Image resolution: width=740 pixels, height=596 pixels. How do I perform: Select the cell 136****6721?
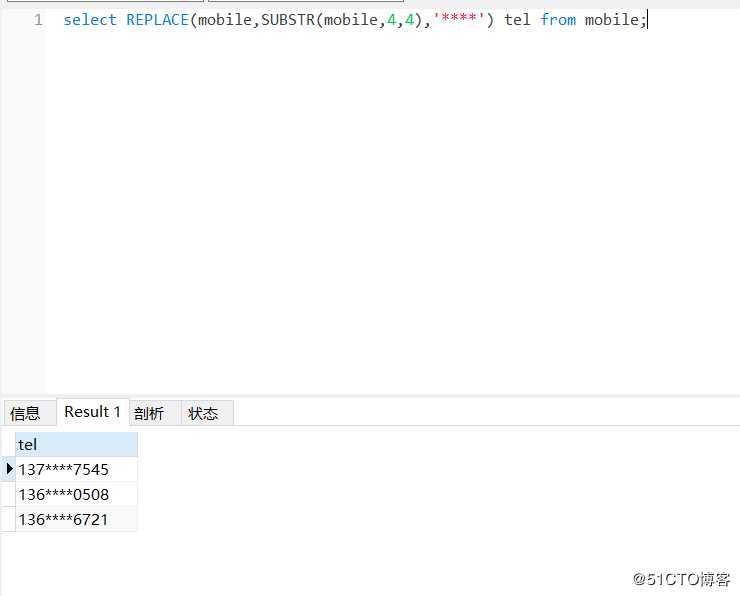(x=76, y=520)
